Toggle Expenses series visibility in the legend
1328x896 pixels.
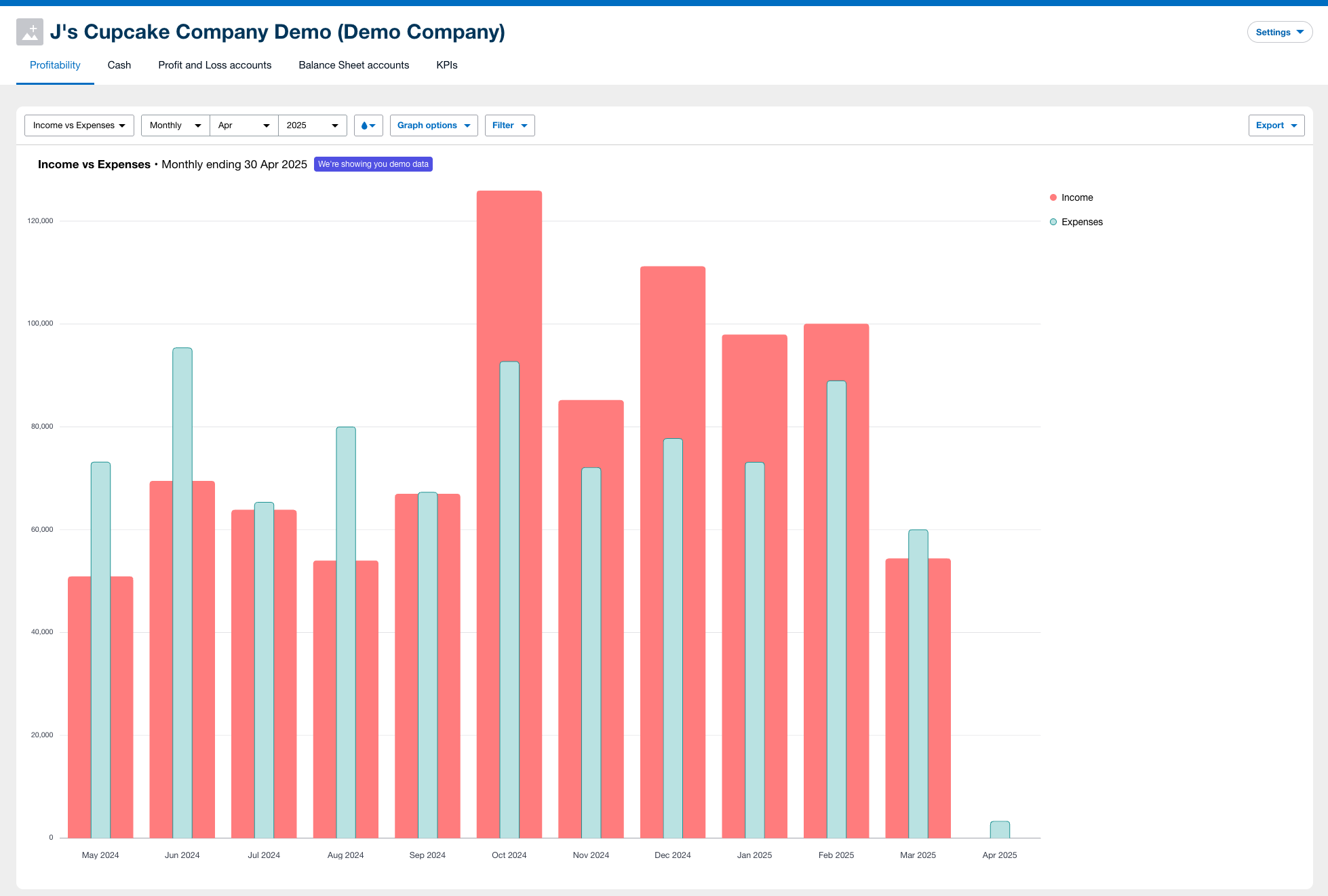(1082, 222)
